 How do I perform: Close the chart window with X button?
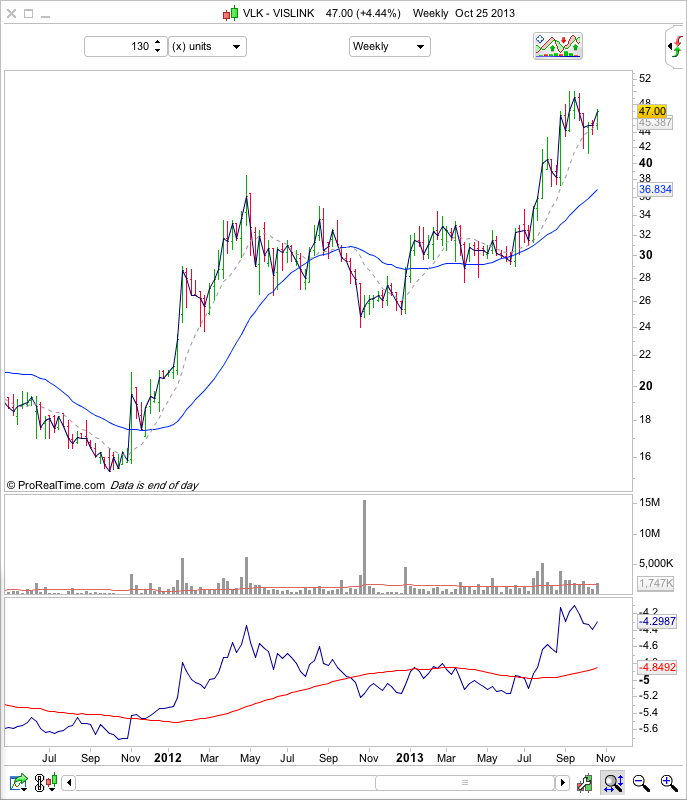[x=11, y=14]
